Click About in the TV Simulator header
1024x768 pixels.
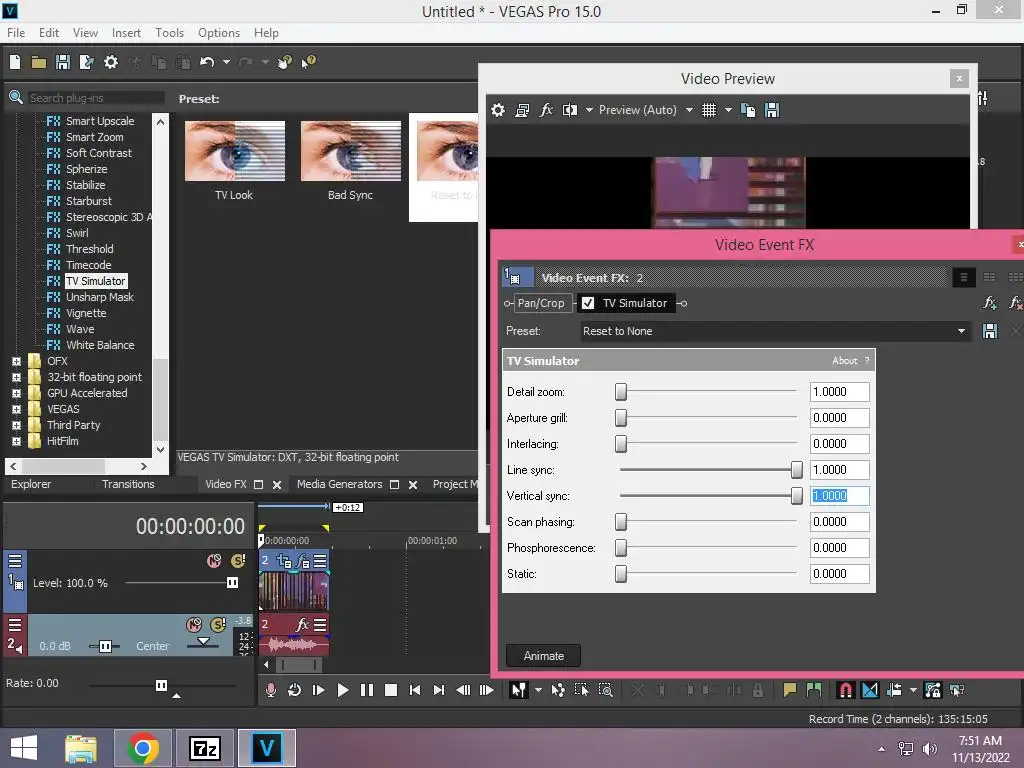pyautogui.click(x=844, y=360)
